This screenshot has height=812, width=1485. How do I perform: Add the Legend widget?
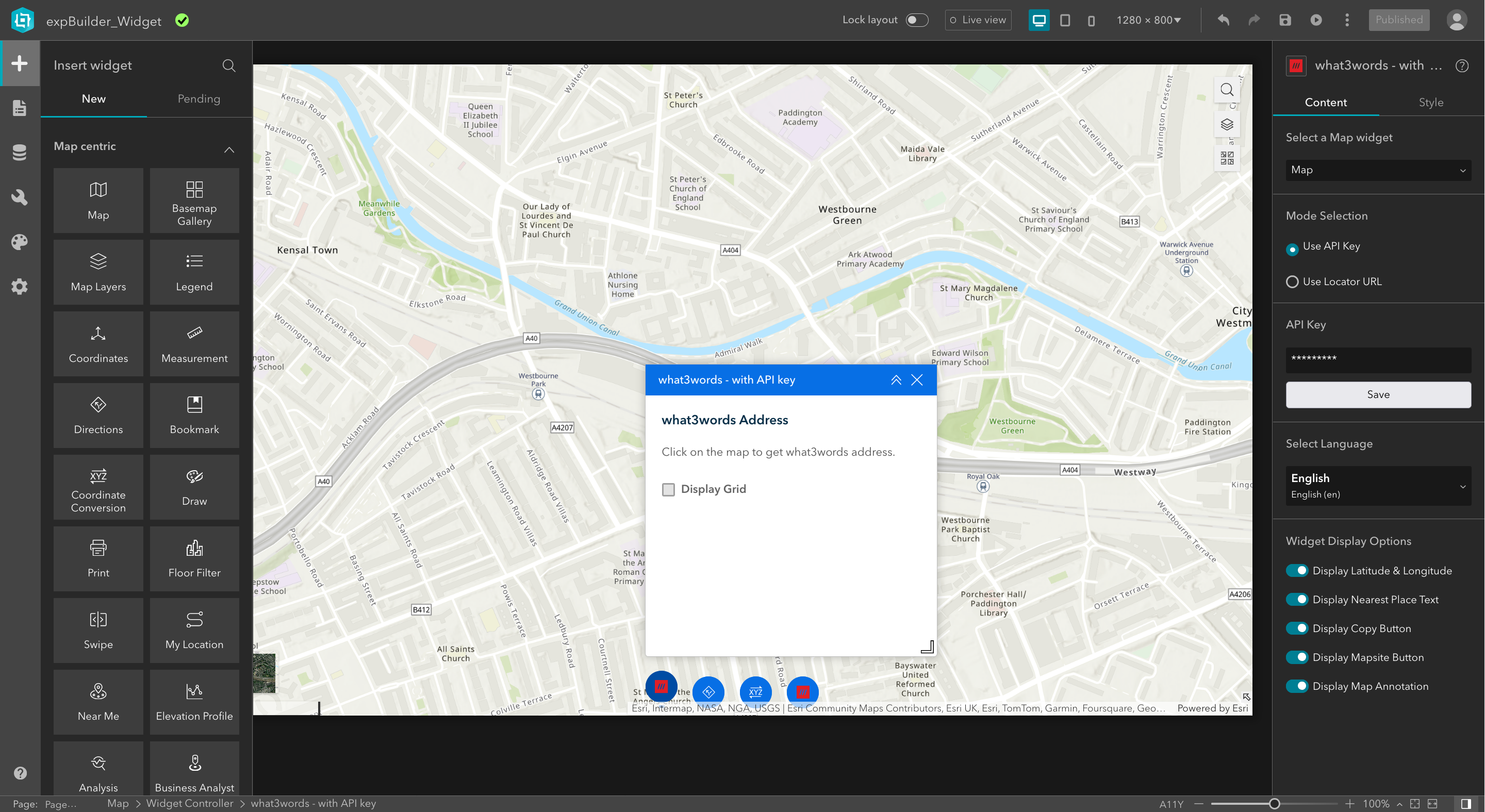194,272
